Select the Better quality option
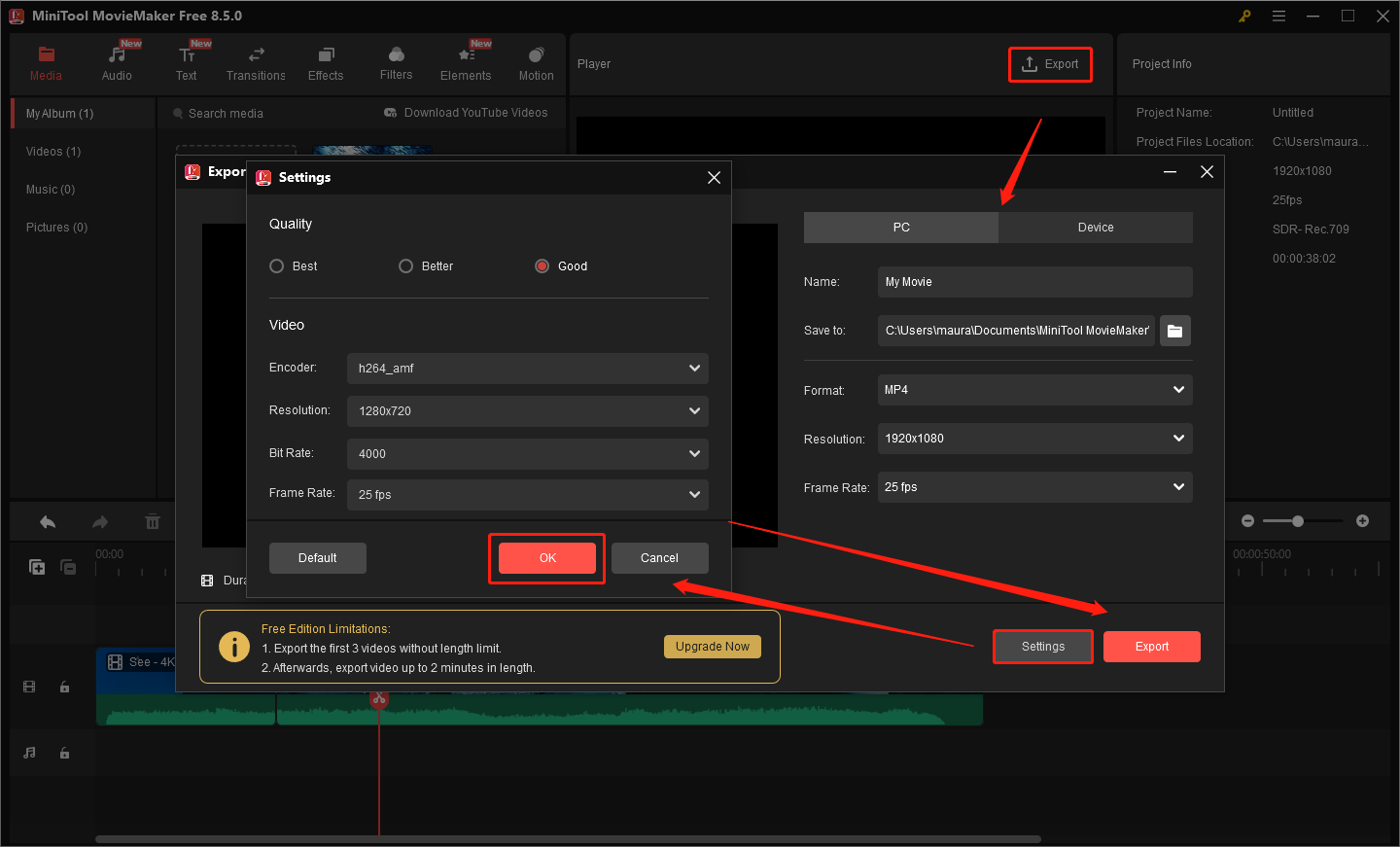 tap(406, 266)
